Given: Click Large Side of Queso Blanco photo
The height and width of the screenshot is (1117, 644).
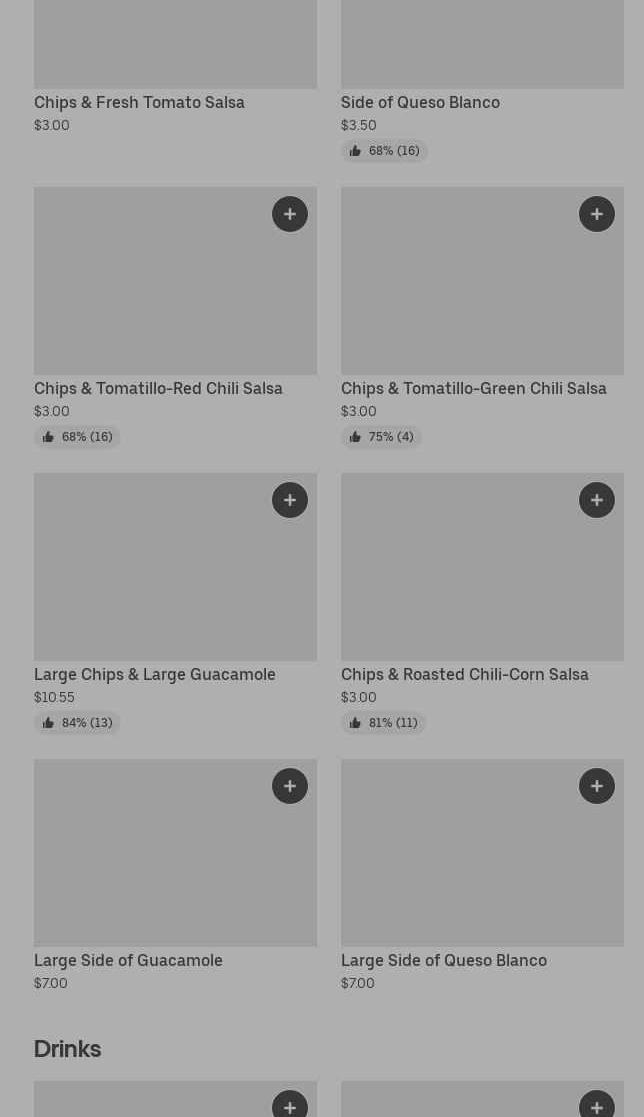Looking at the screenshot, I should 482,852.
